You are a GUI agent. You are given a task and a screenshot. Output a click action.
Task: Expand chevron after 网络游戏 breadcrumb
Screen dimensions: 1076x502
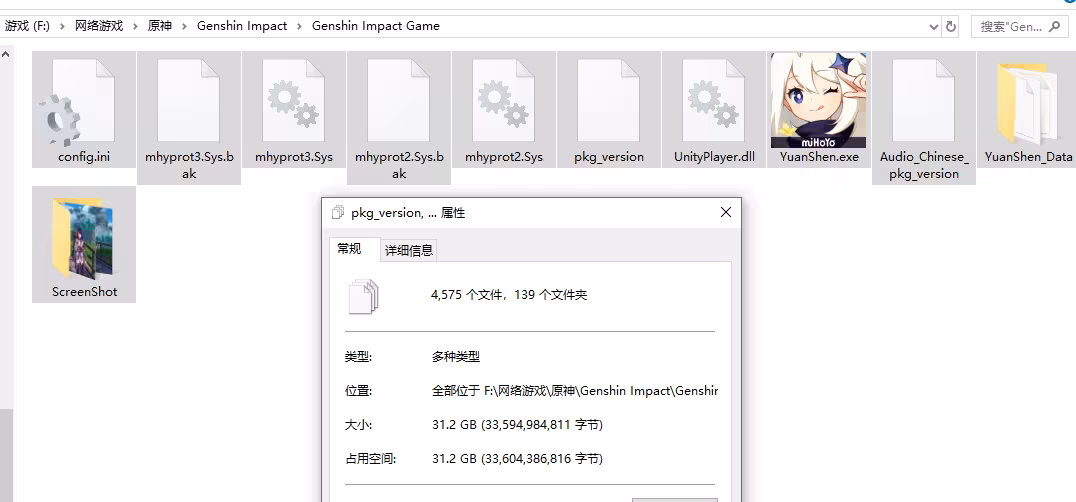pyautogui.click(x=135, y=26)
